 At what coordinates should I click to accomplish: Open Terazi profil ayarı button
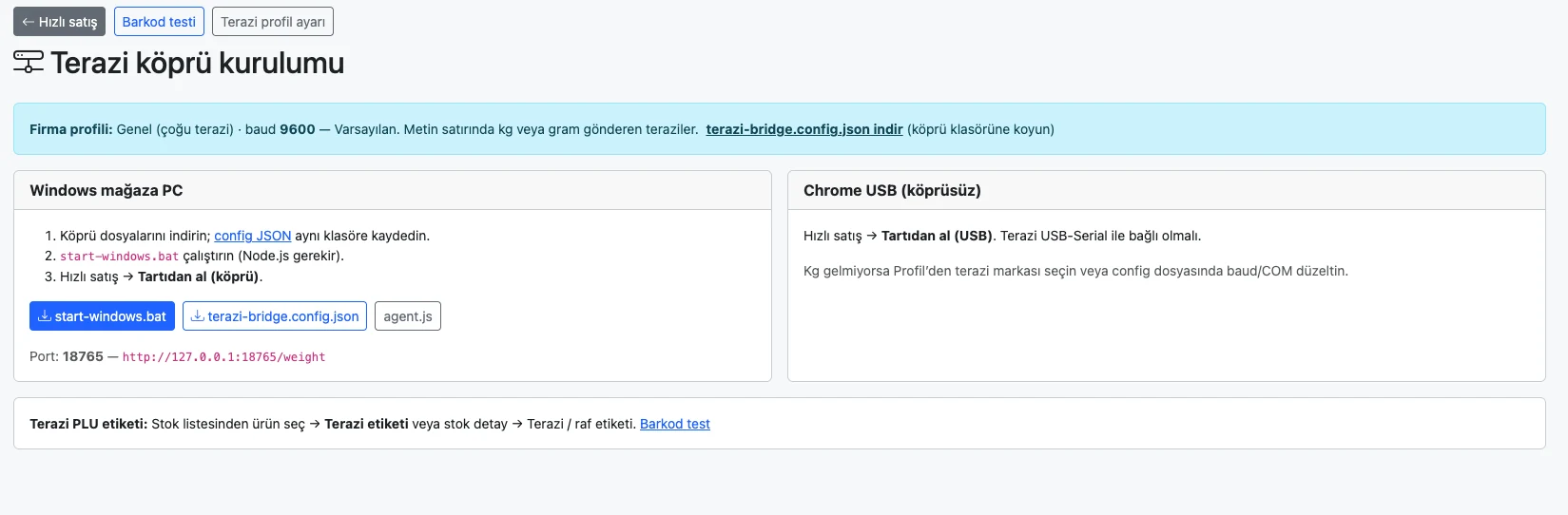pyautogui.click(x=273, y=22)
